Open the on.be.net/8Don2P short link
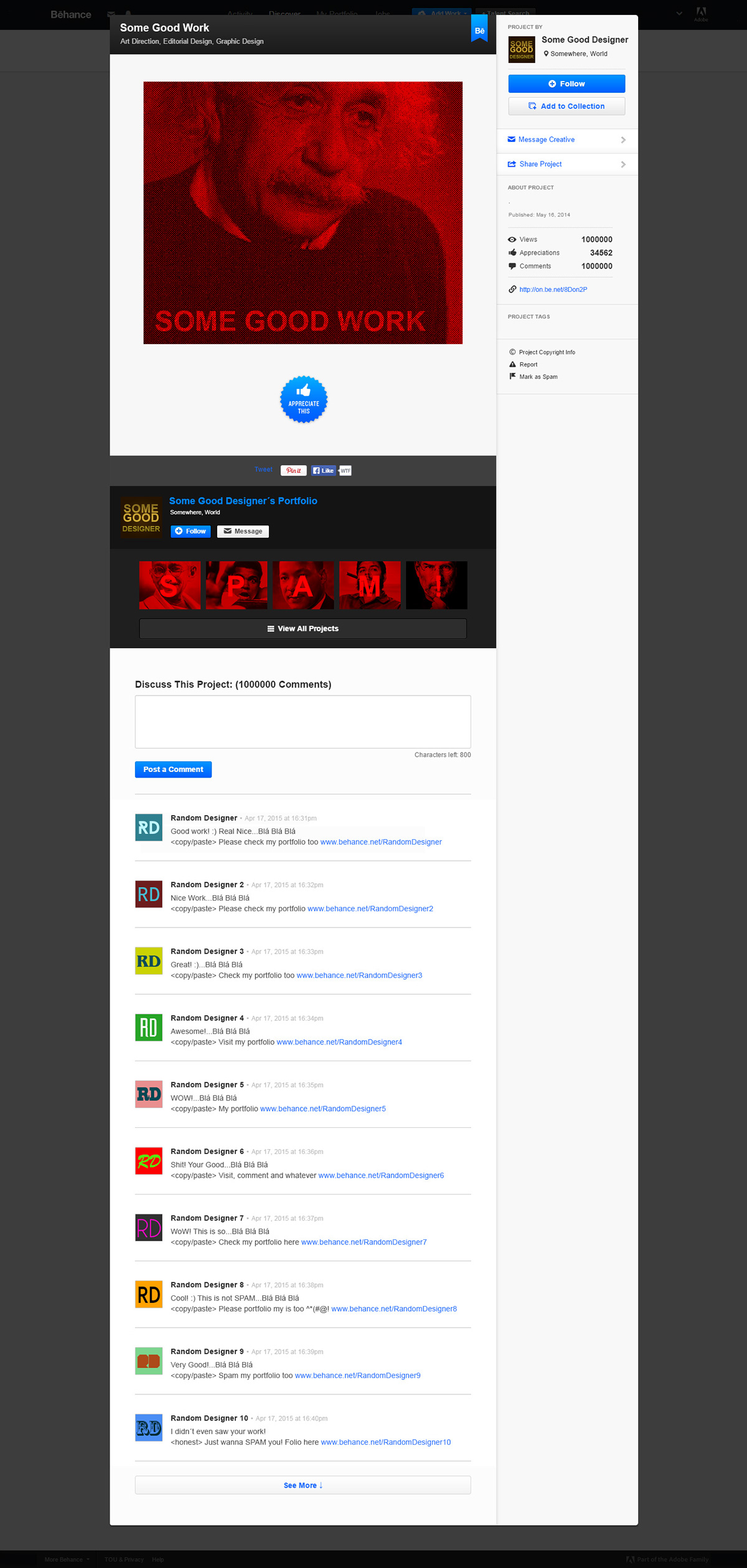 click(553, 289)
